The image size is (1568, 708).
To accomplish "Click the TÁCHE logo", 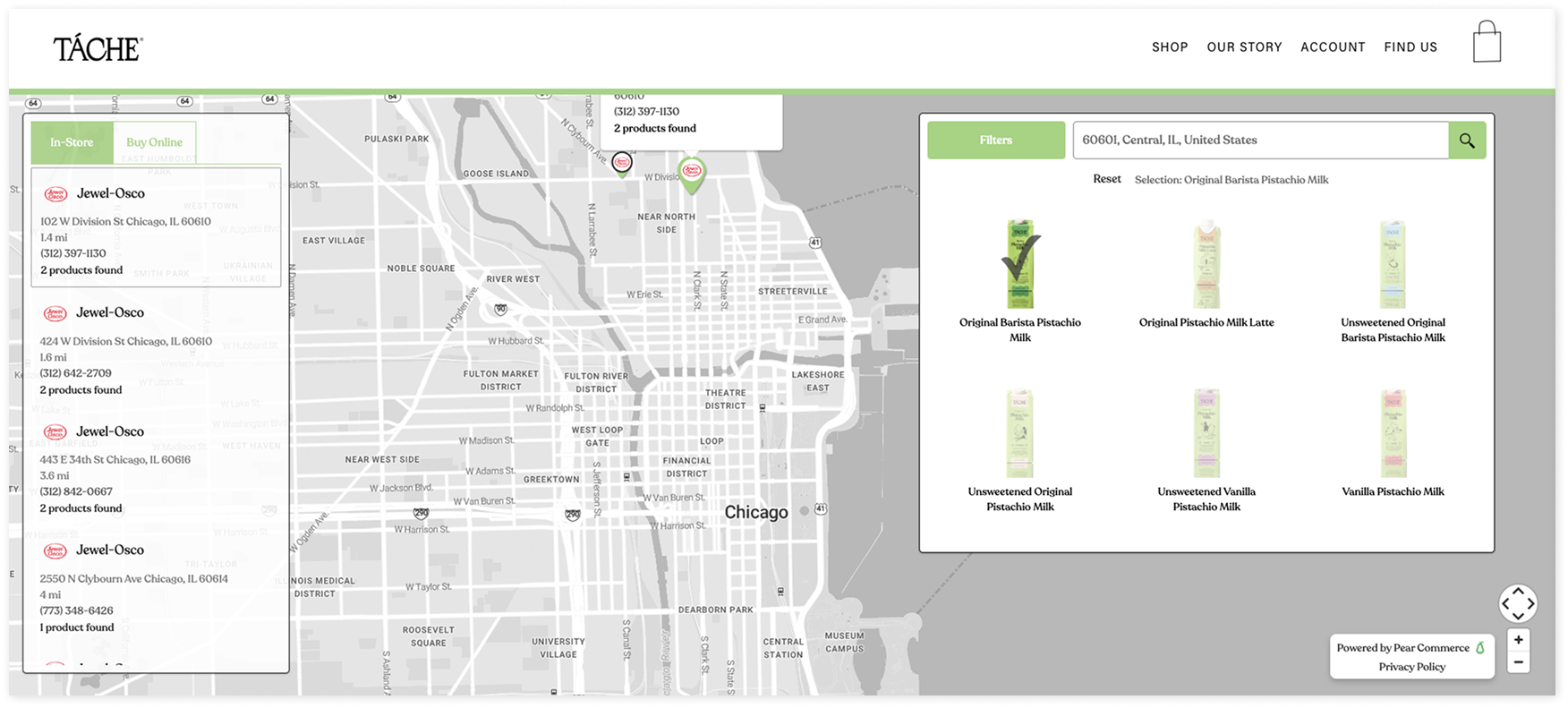I will coord(98,48).
